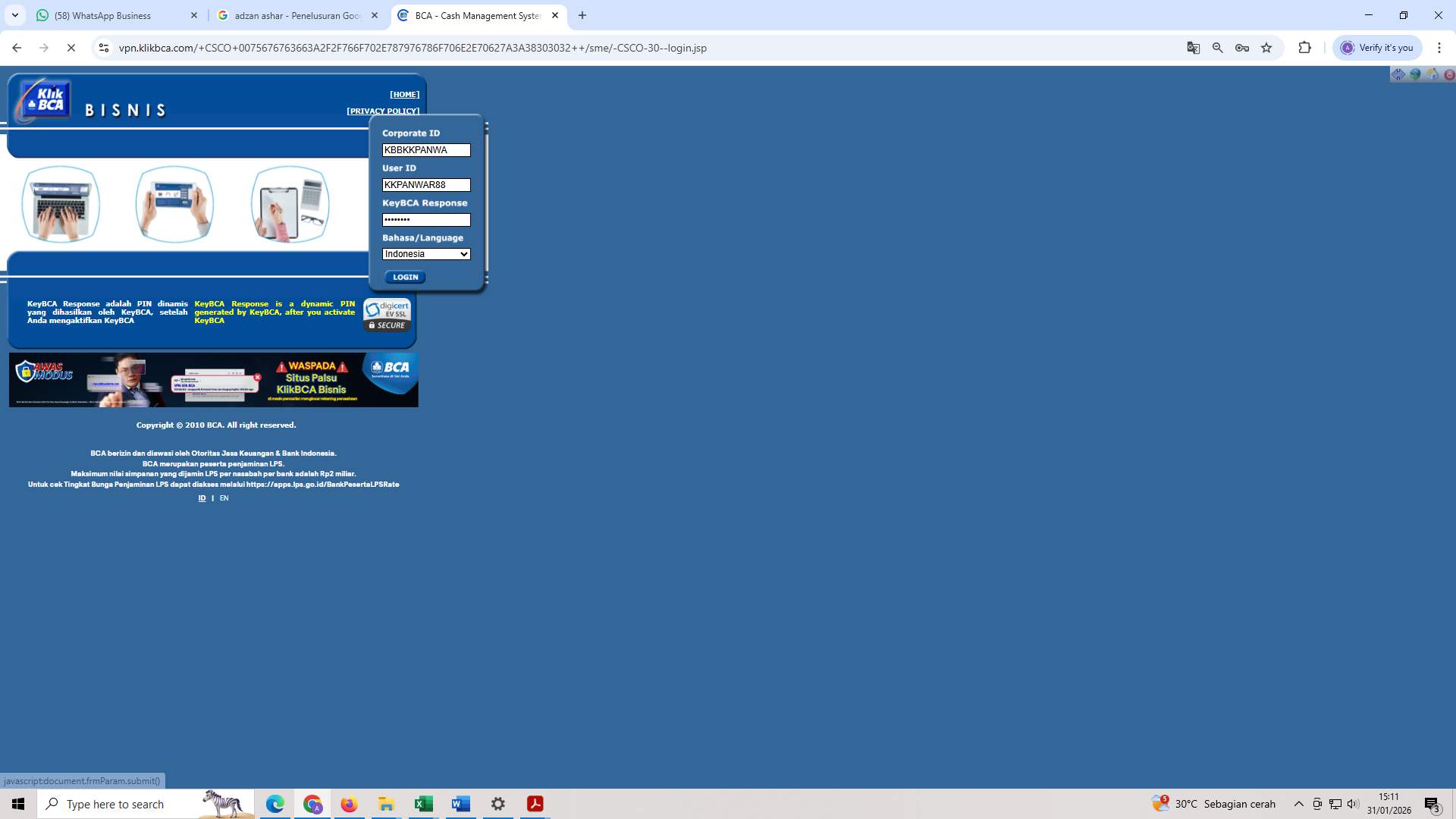The image size is (1456, 819).
Task: Open the password manager key icon
Action: pos(1242,47)
